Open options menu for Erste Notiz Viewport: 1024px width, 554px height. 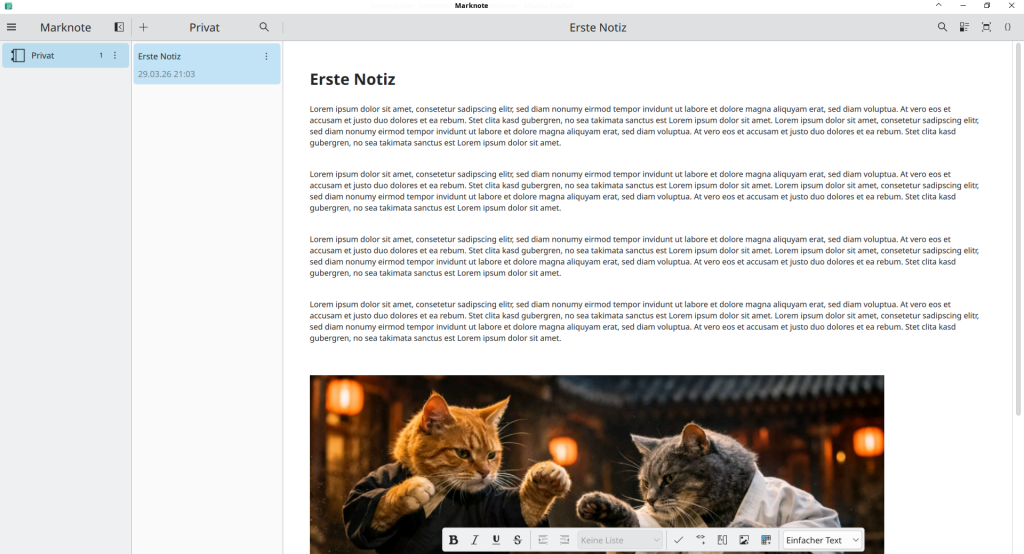point(266,56)
